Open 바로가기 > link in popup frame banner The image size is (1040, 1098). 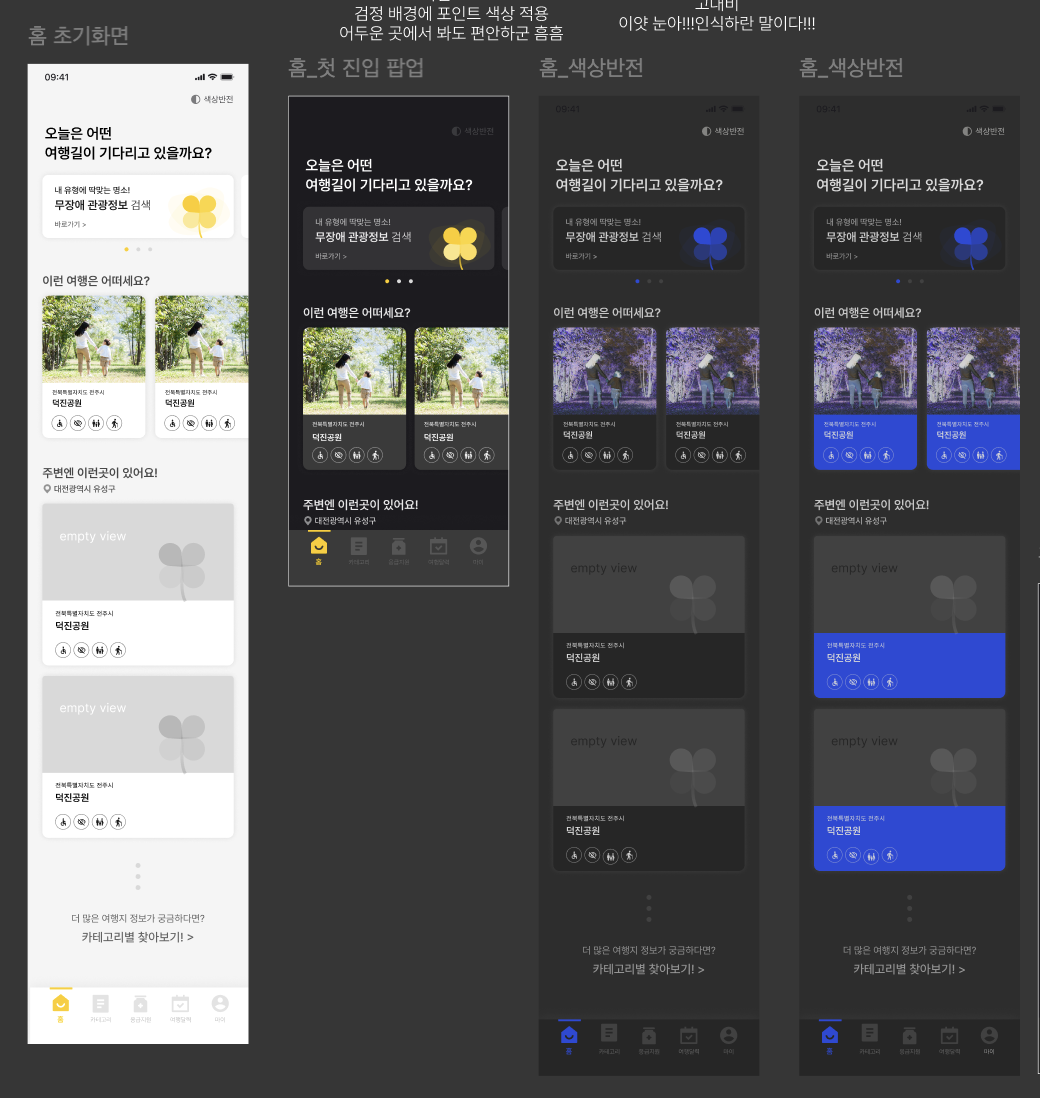pos(331,256)
